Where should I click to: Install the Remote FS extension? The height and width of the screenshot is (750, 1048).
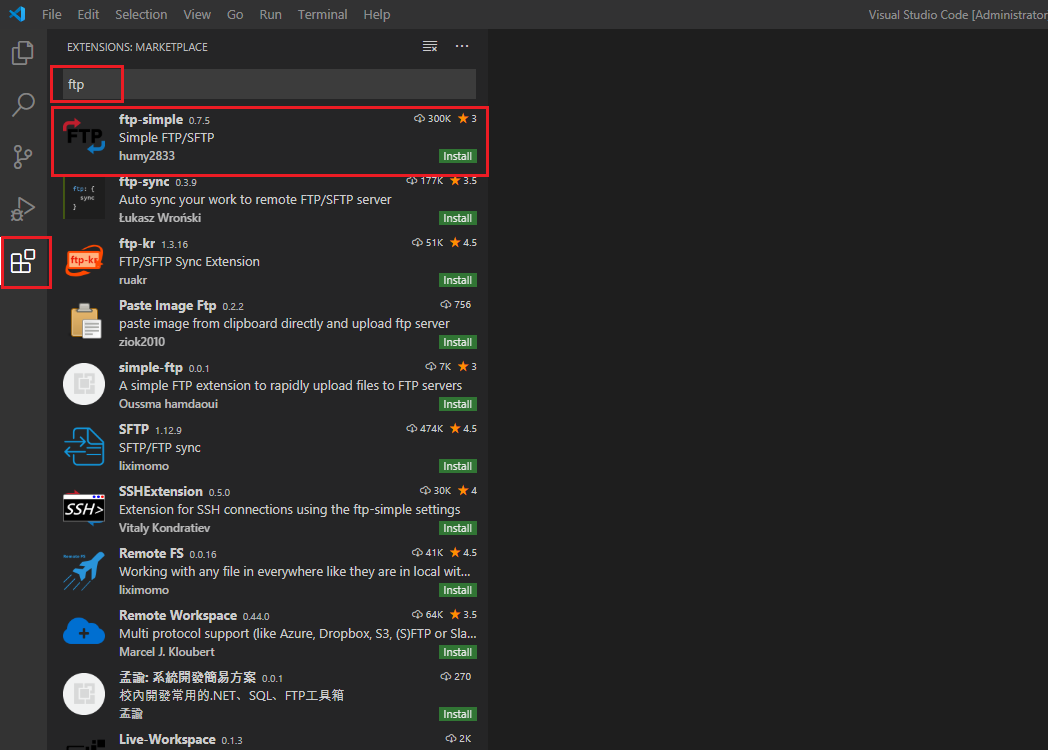click(x=457, y=590)
